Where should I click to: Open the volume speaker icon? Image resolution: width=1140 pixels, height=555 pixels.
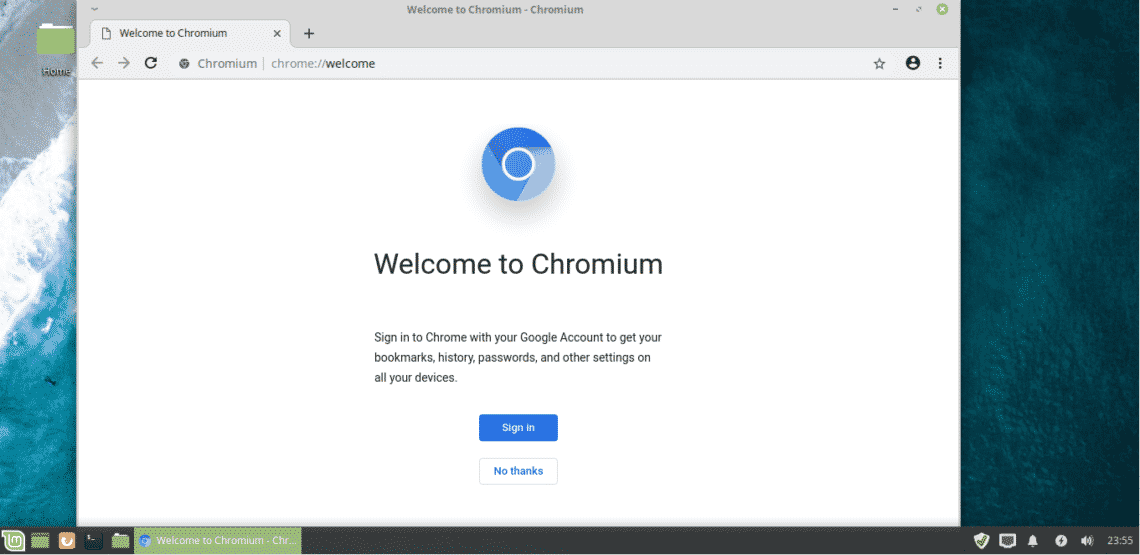point(1087,540)
